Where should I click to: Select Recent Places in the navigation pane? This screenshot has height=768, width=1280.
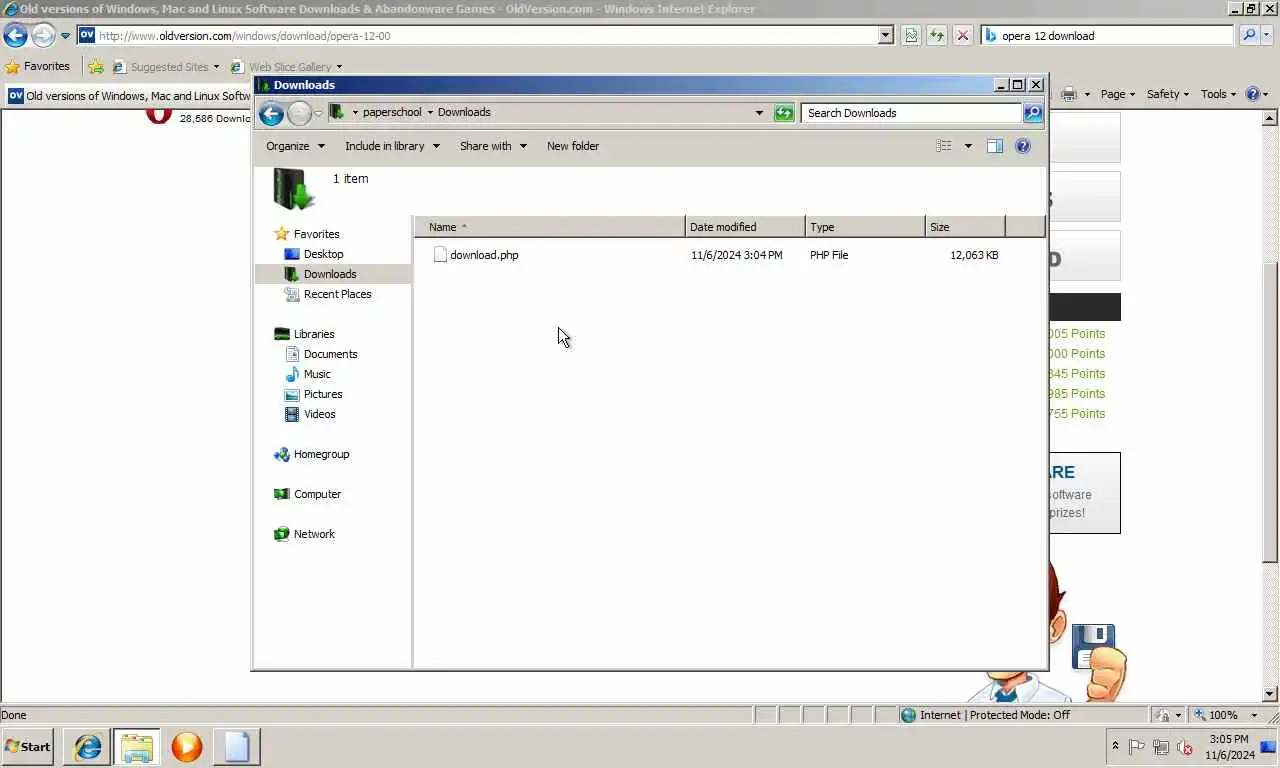pos(337,294)
